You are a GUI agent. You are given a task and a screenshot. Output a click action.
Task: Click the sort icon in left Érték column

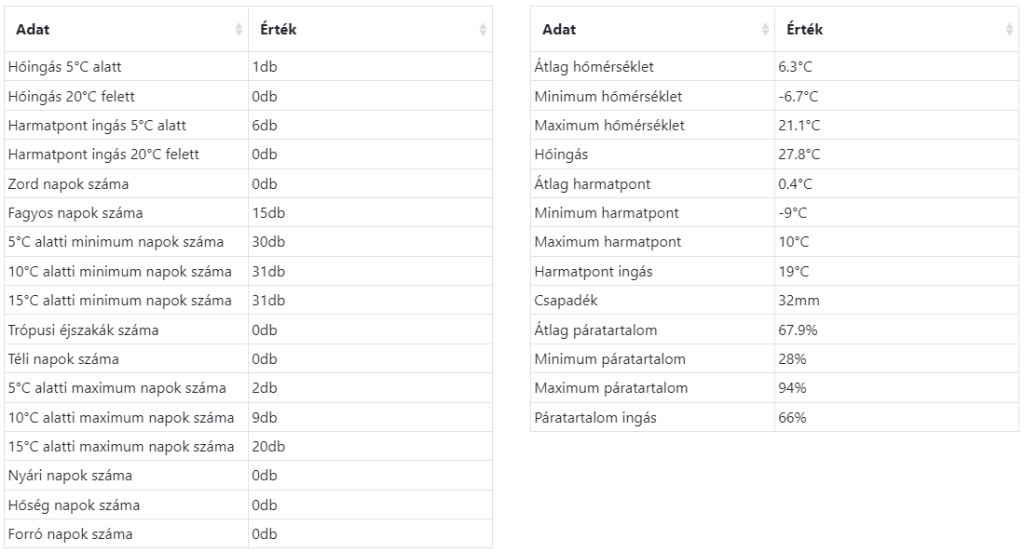(x=483, y=30)
